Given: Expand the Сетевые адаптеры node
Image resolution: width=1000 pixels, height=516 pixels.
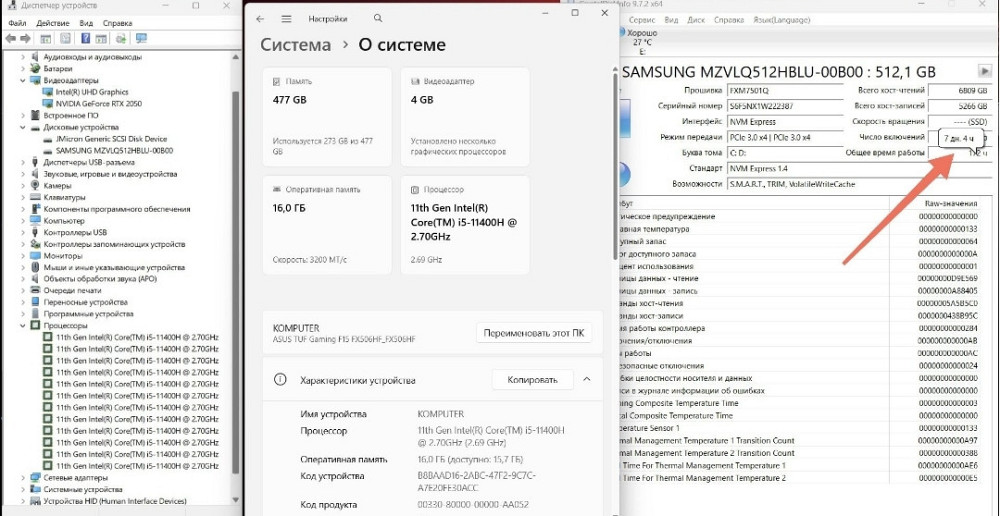Looking at the screenshot, I should (x=24, y=478).
